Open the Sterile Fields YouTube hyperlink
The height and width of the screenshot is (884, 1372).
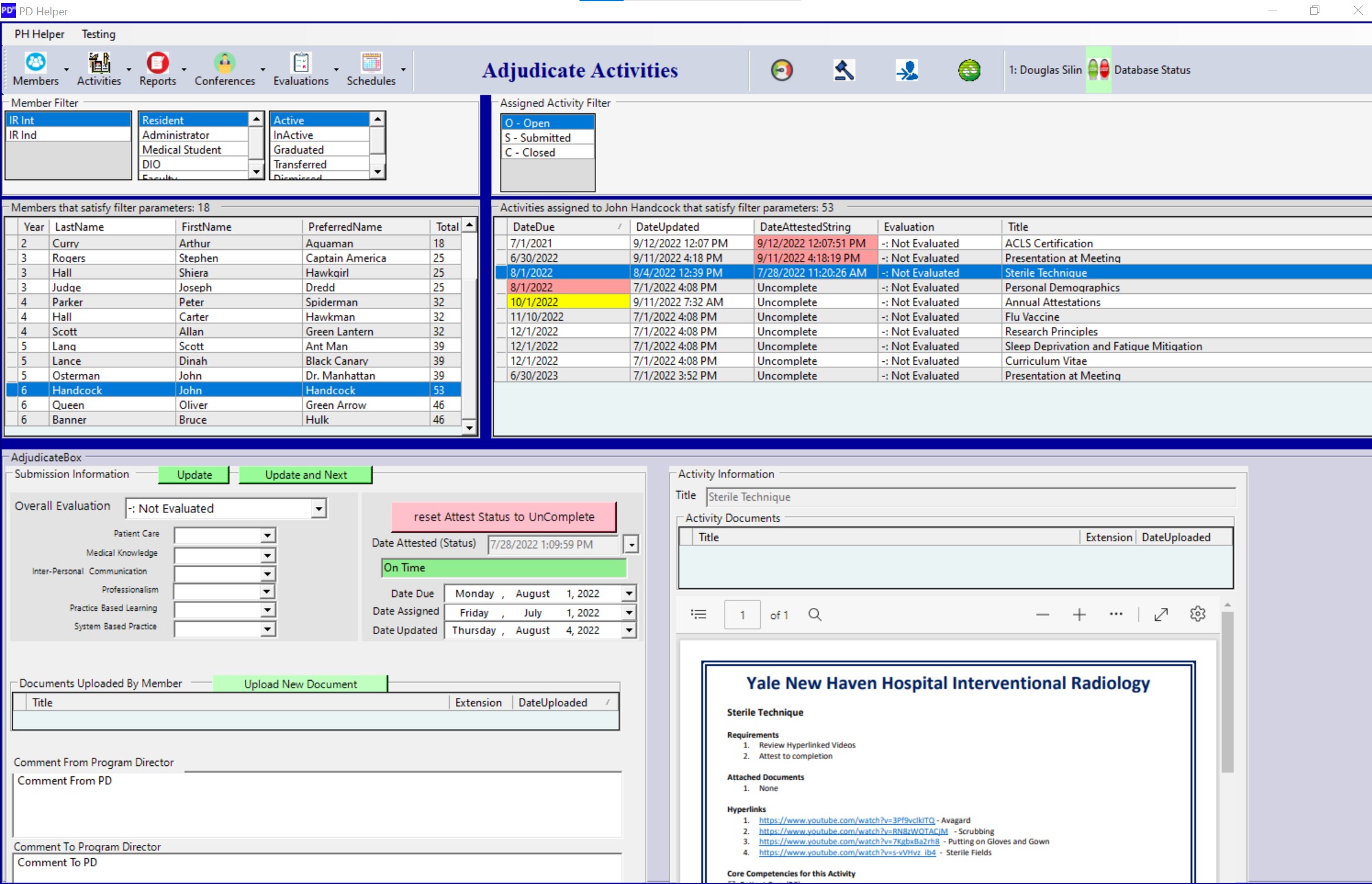tap(847, 852)
